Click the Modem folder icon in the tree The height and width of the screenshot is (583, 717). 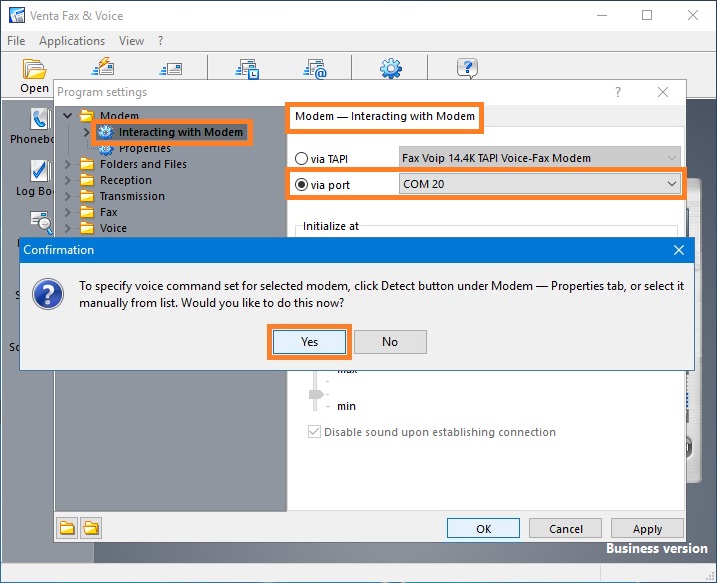[87, 115]
